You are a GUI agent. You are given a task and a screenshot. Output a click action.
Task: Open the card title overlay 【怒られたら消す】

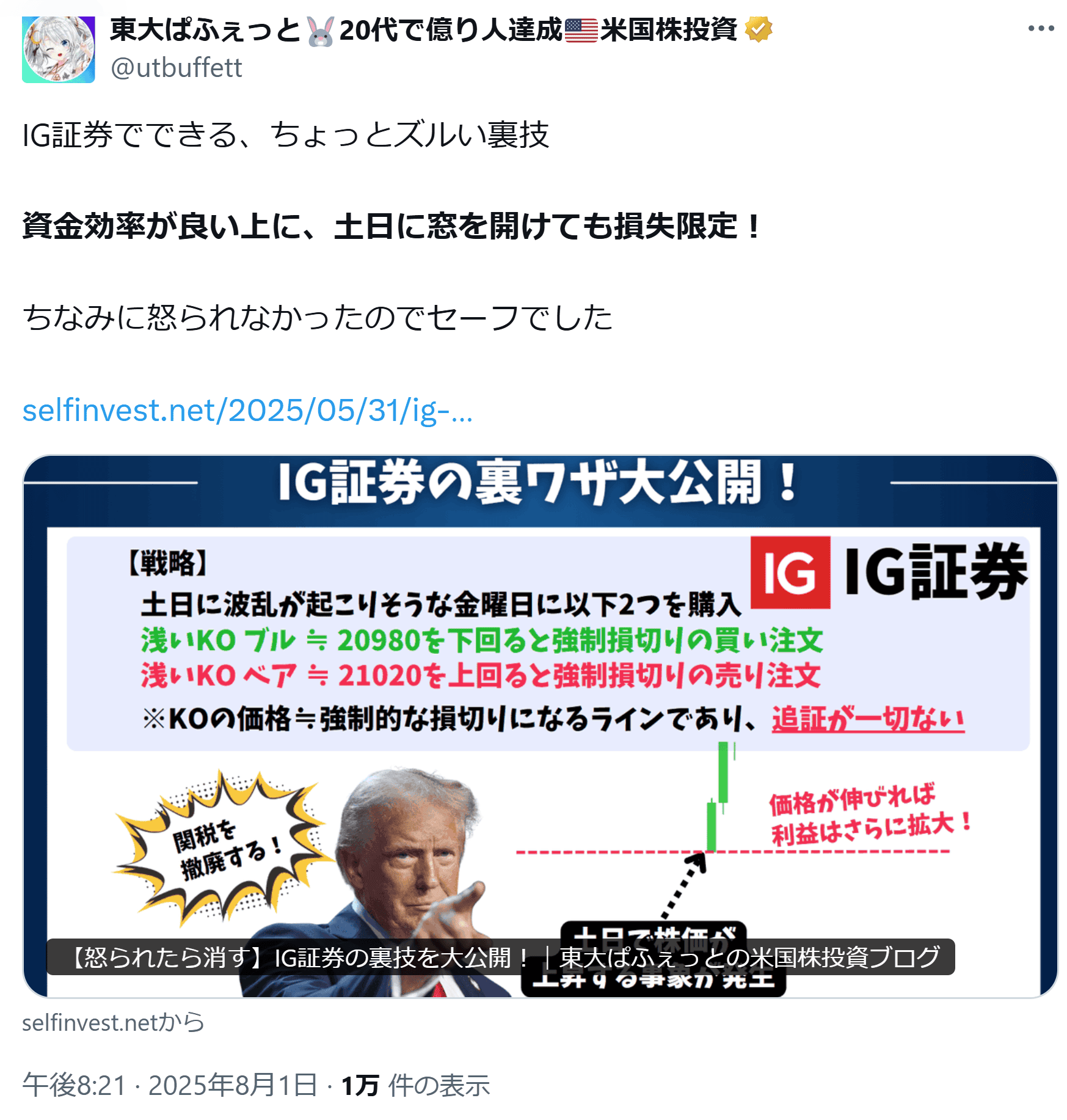tap(501, 957)
